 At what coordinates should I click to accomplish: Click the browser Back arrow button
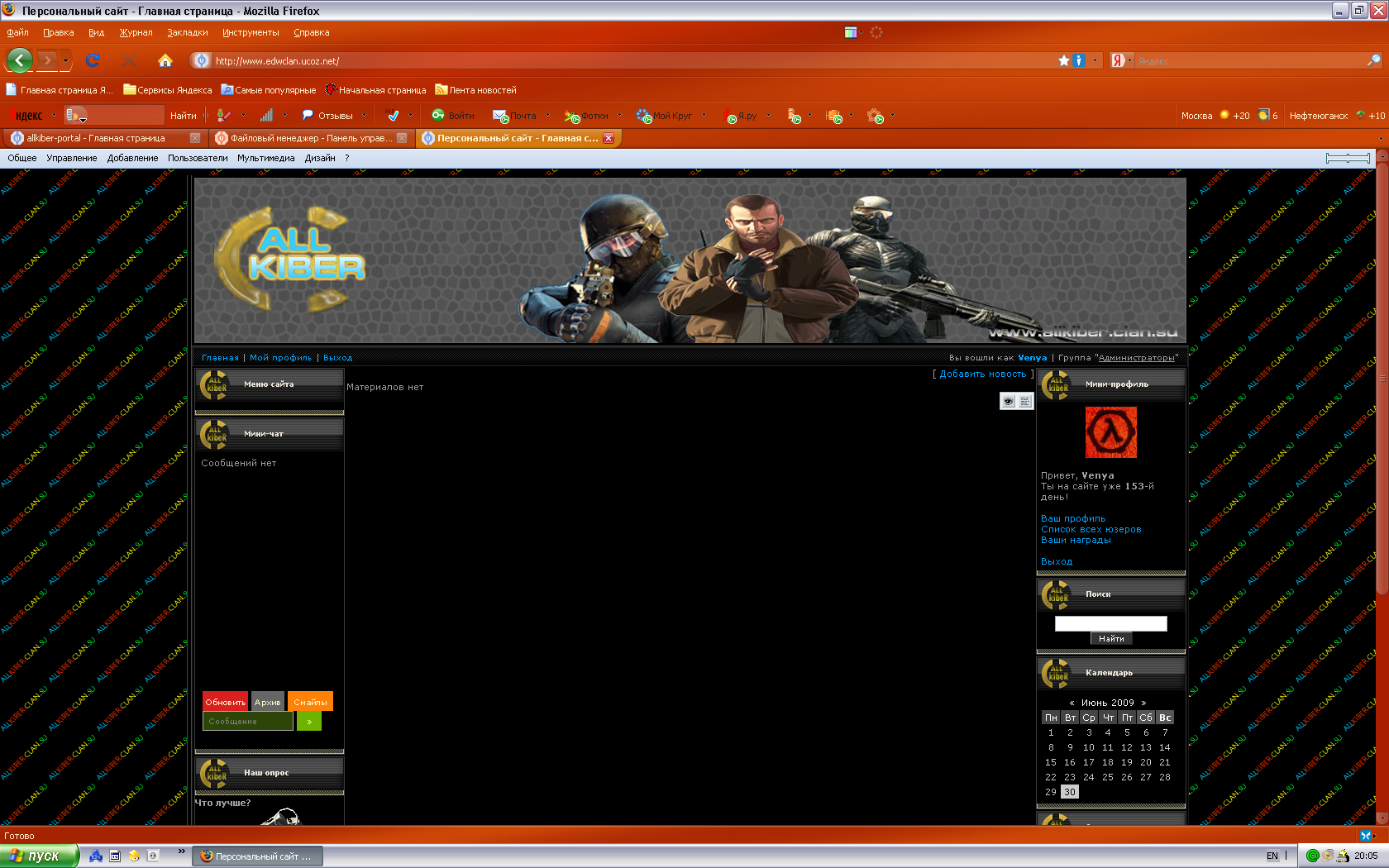[x=19, y=60]
